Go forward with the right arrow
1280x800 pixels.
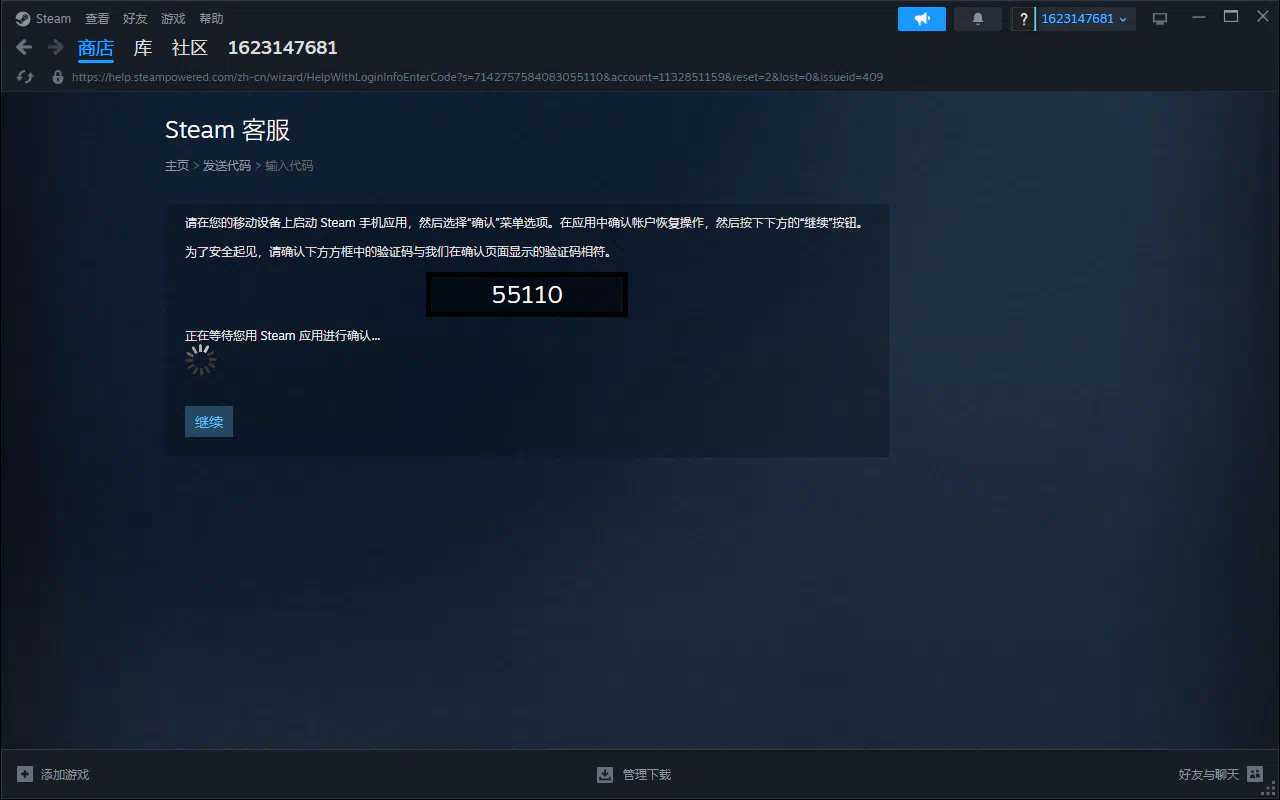coord(56,47)
